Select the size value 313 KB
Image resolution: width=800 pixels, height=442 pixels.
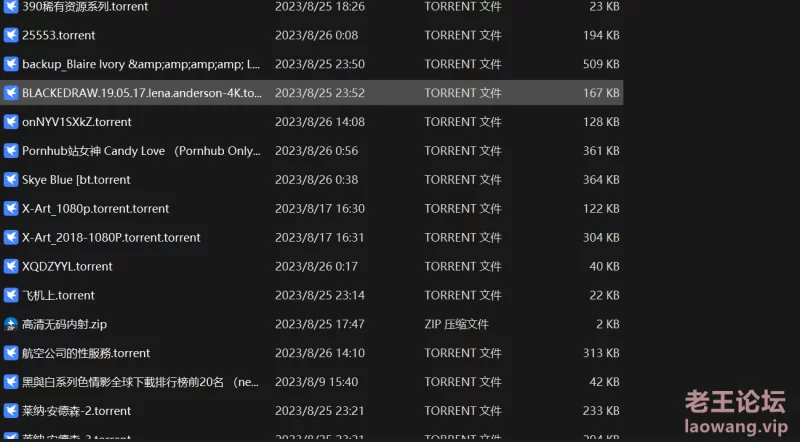(601, 353)
